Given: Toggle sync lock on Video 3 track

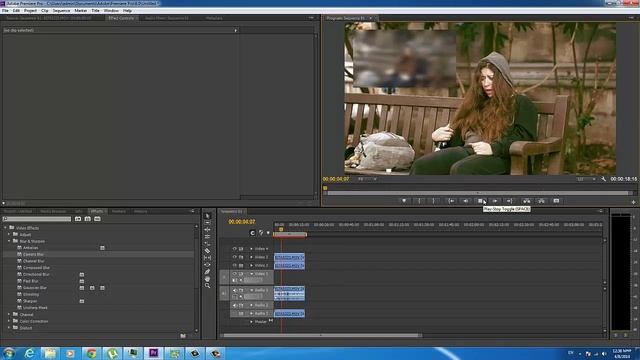Looking at the screenshot, I should pos(241,257).
